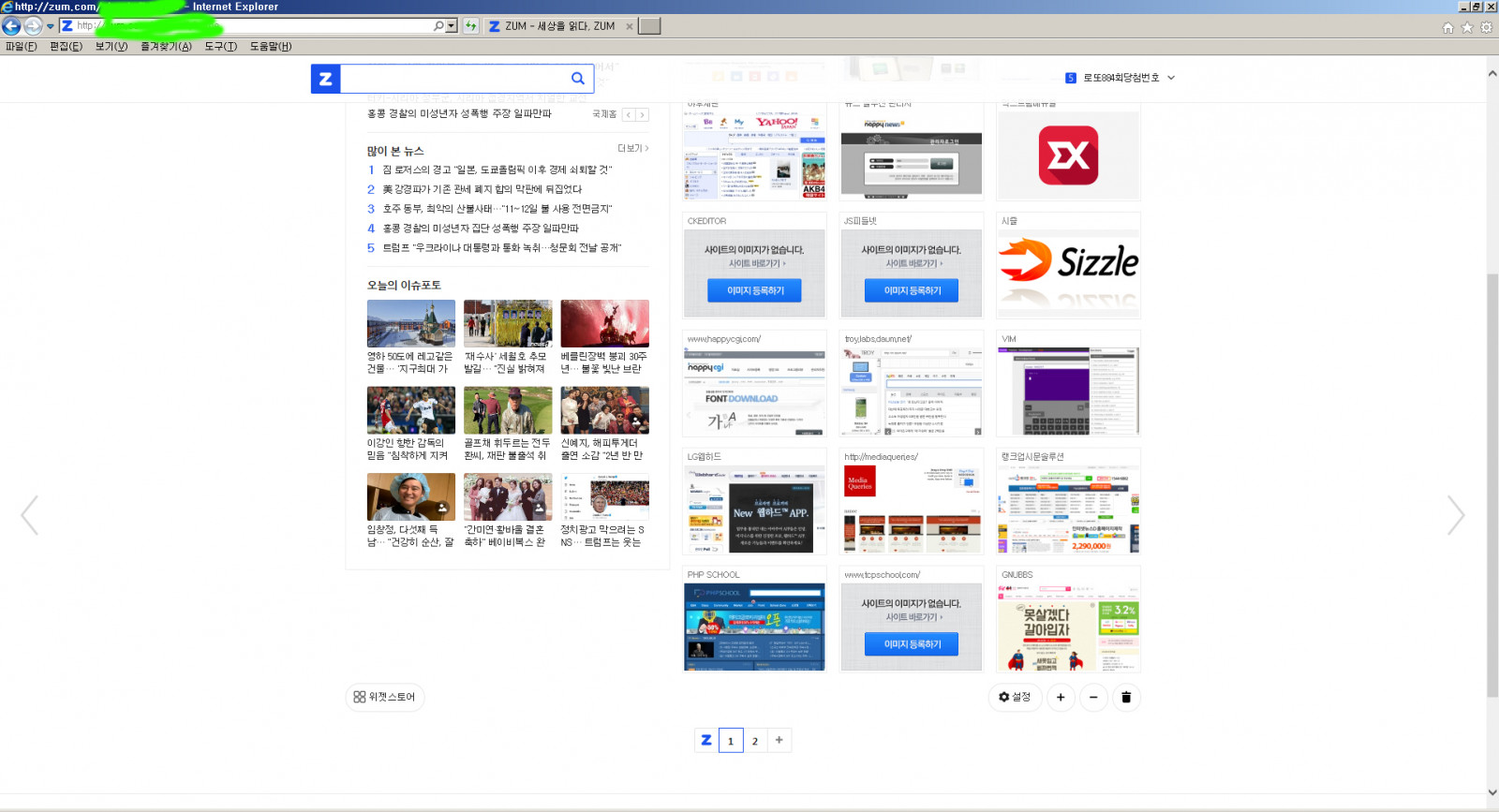Viewport: 1499px width, 812px height.
Task: Click 사이트 바로가기 on JS피들넷 tile
Action: coord(914,264)
